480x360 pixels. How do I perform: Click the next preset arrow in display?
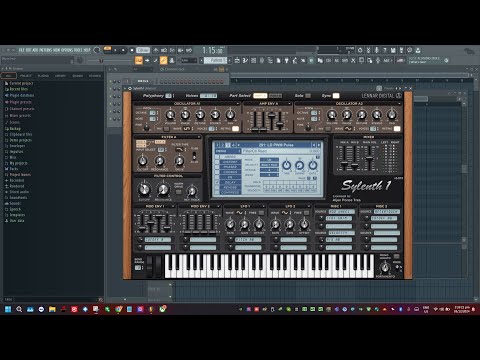pyautogui.click(x=319, y=145)
